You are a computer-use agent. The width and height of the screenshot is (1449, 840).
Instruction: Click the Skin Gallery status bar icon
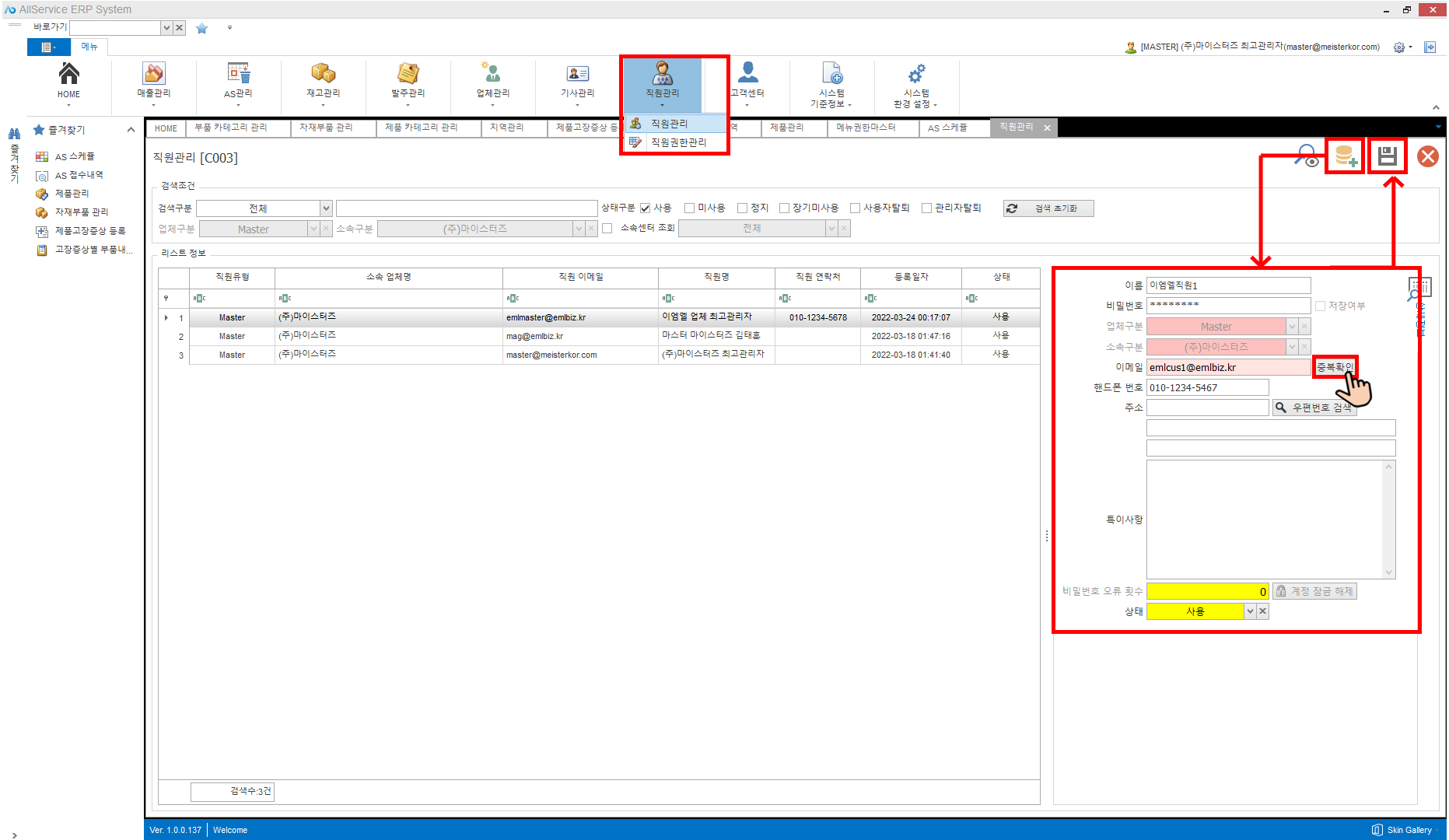click(1377, 830)
